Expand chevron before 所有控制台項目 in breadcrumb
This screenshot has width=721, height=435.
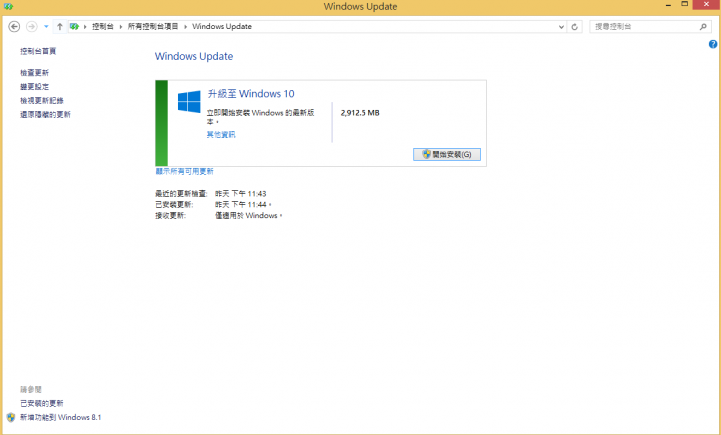point(121,27)
